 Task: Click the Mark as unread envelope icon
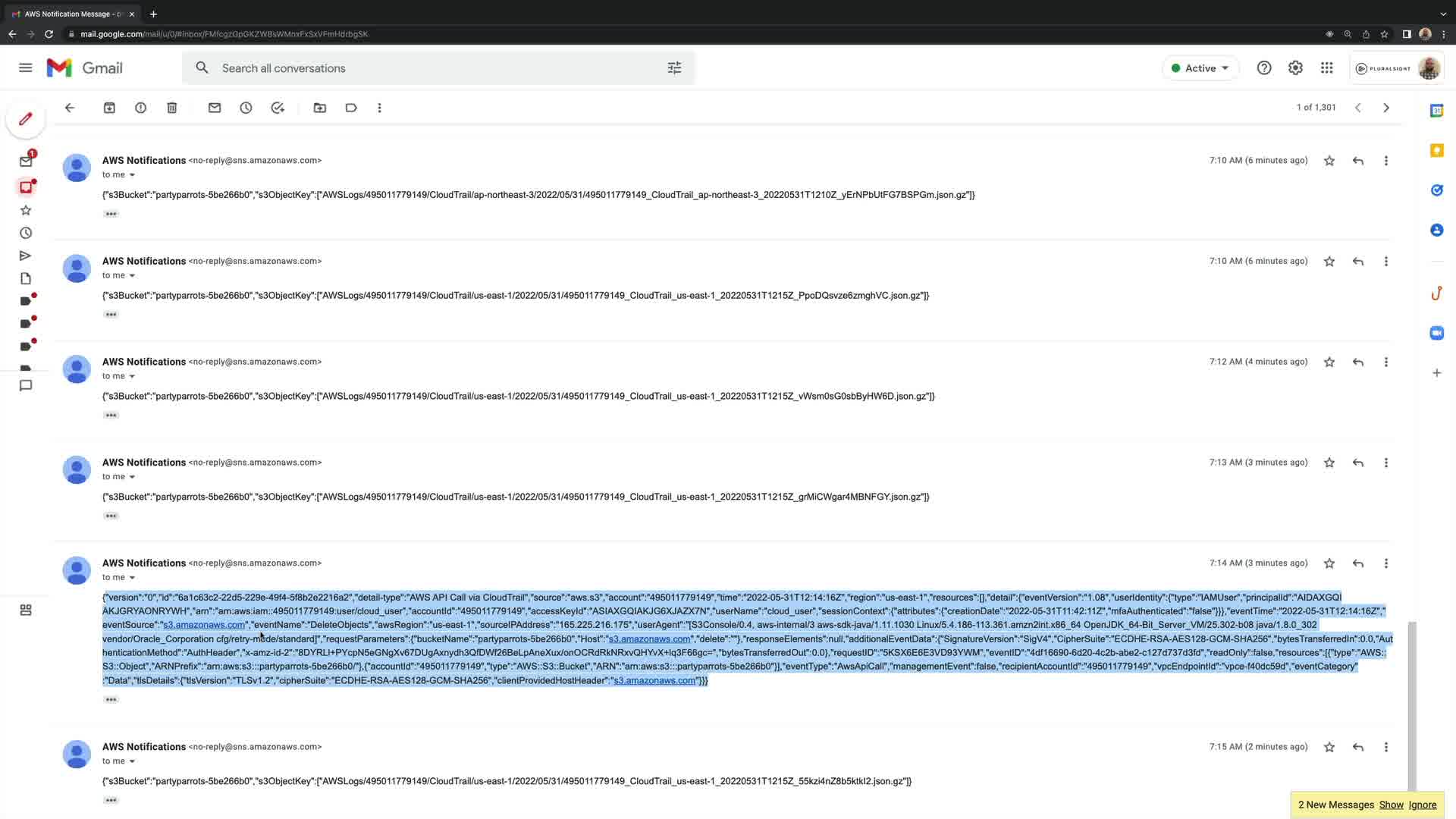click(x=215, y=108)
